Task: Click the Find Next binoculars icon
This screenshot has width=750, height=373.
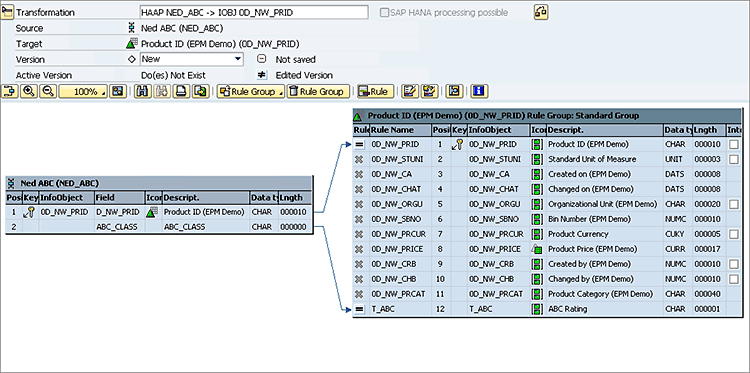Action: click(161, 91)
